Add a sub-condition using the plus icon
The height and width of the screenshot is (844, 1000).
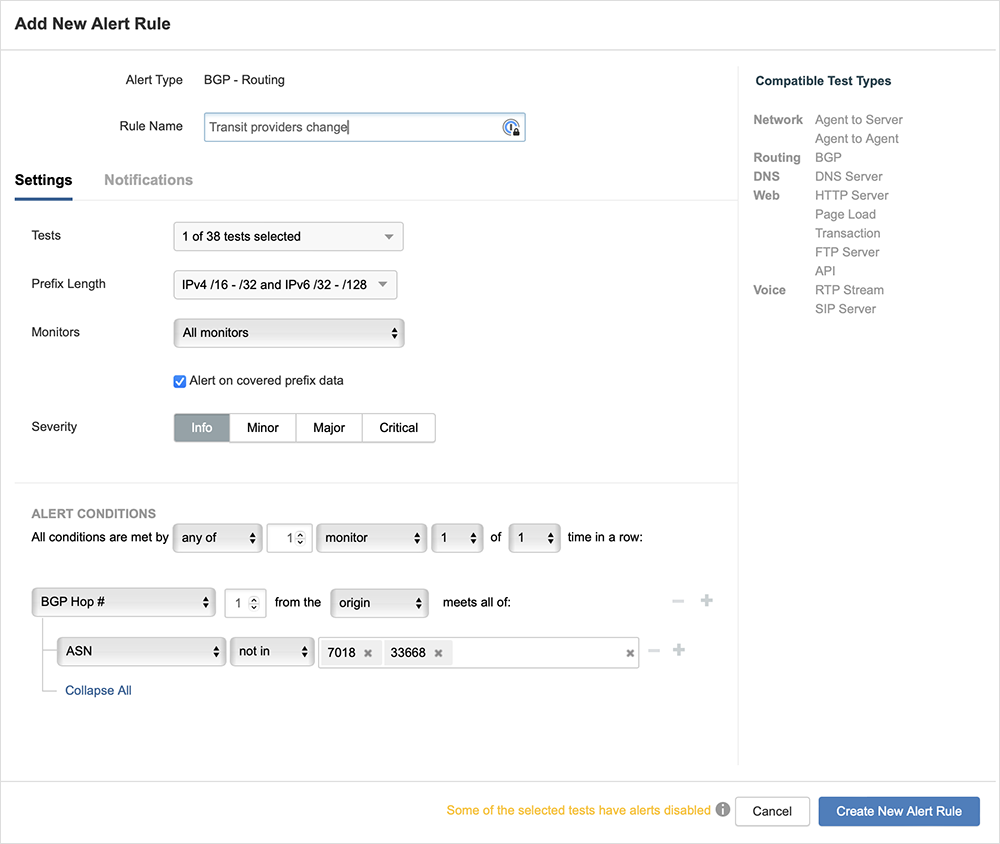click(679, 649)
